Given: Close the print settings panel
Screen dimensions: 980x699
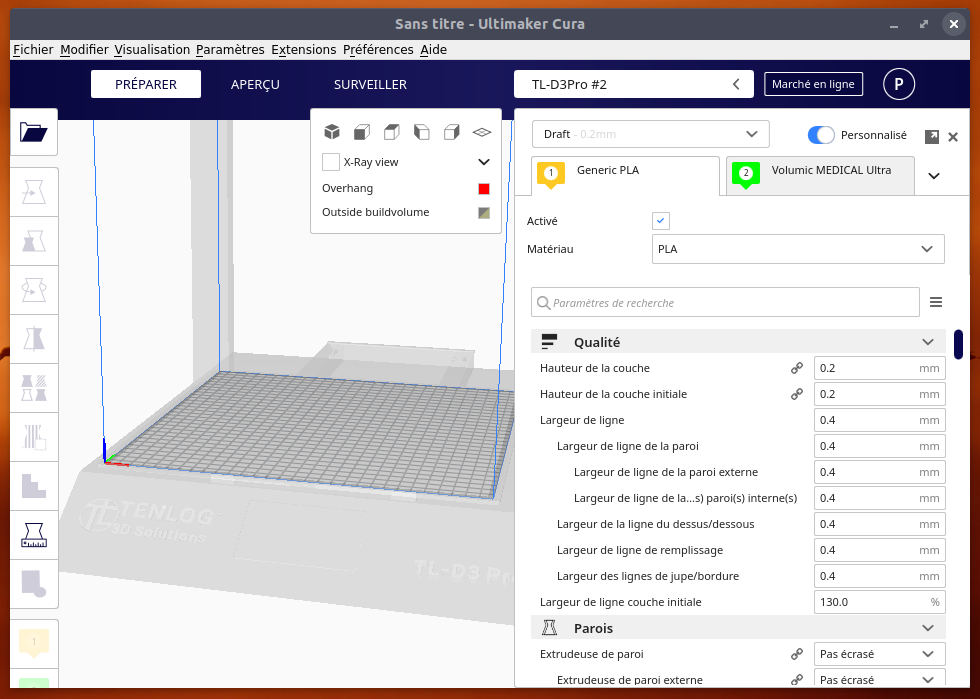Looking at the screenshot, I should [x=952, y=137].
